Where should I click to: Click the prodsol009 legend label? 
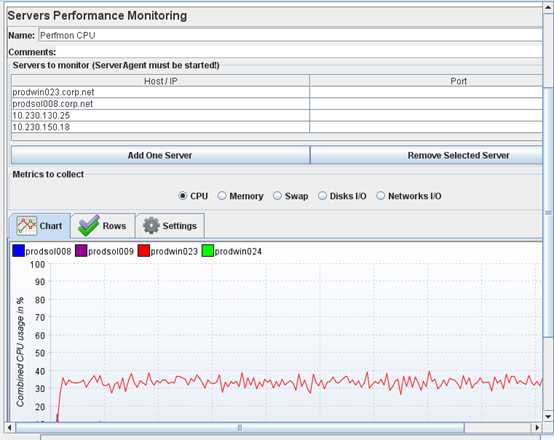pyautogui.click(x=111, y=252)
